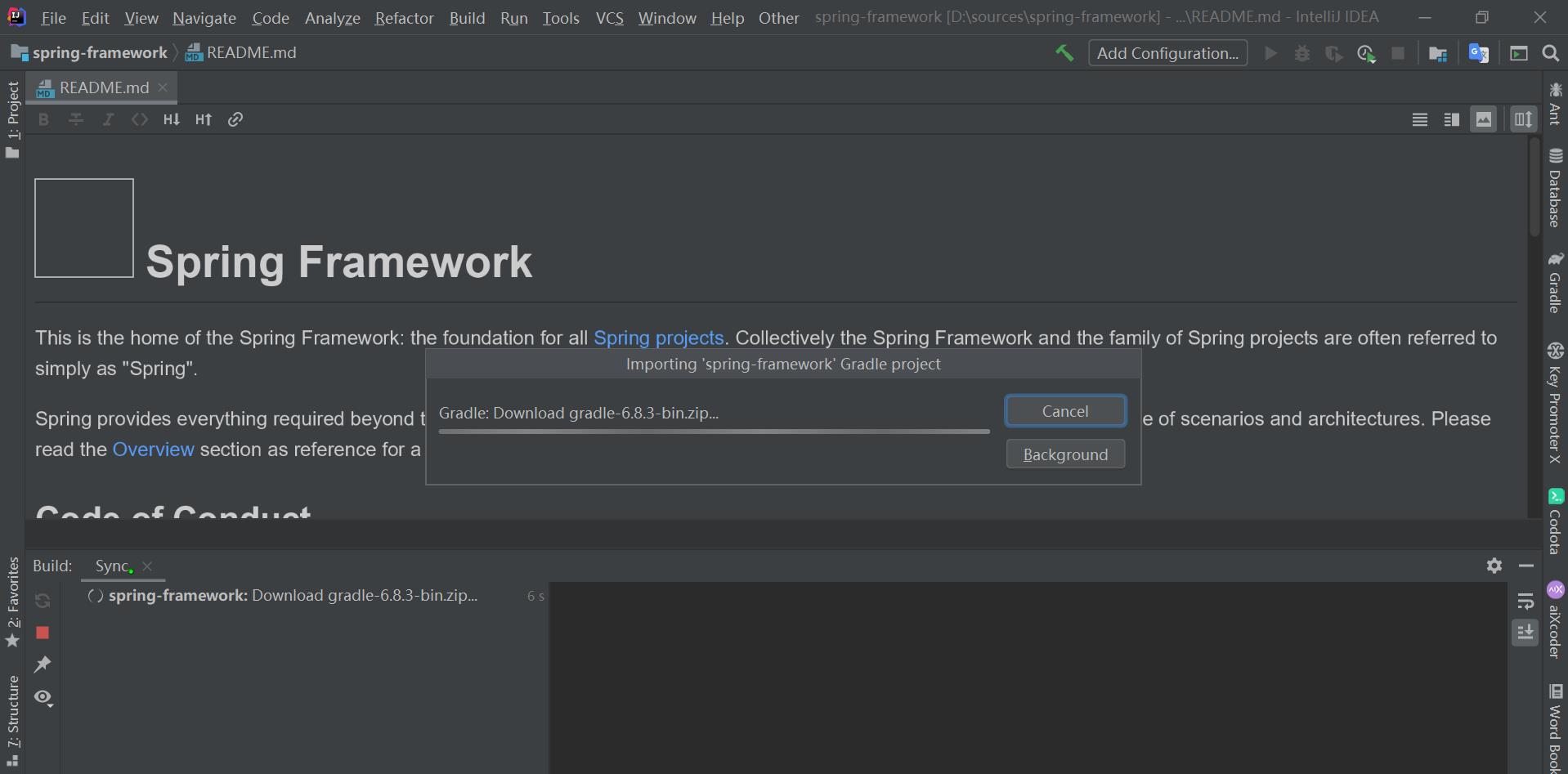Toggle auto-scroll preview button
This screenshot has width=1568, height=774.
coord(1523,119)
